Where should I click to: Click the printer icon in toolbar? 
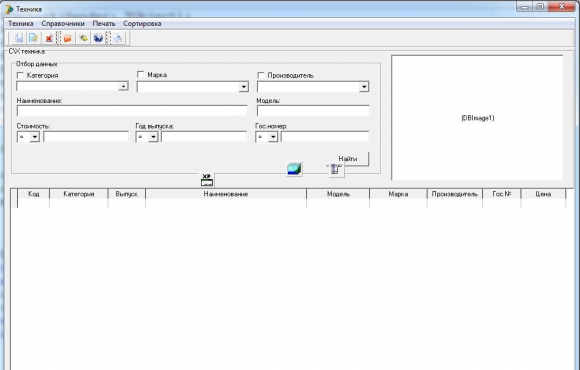click(118, 38)
